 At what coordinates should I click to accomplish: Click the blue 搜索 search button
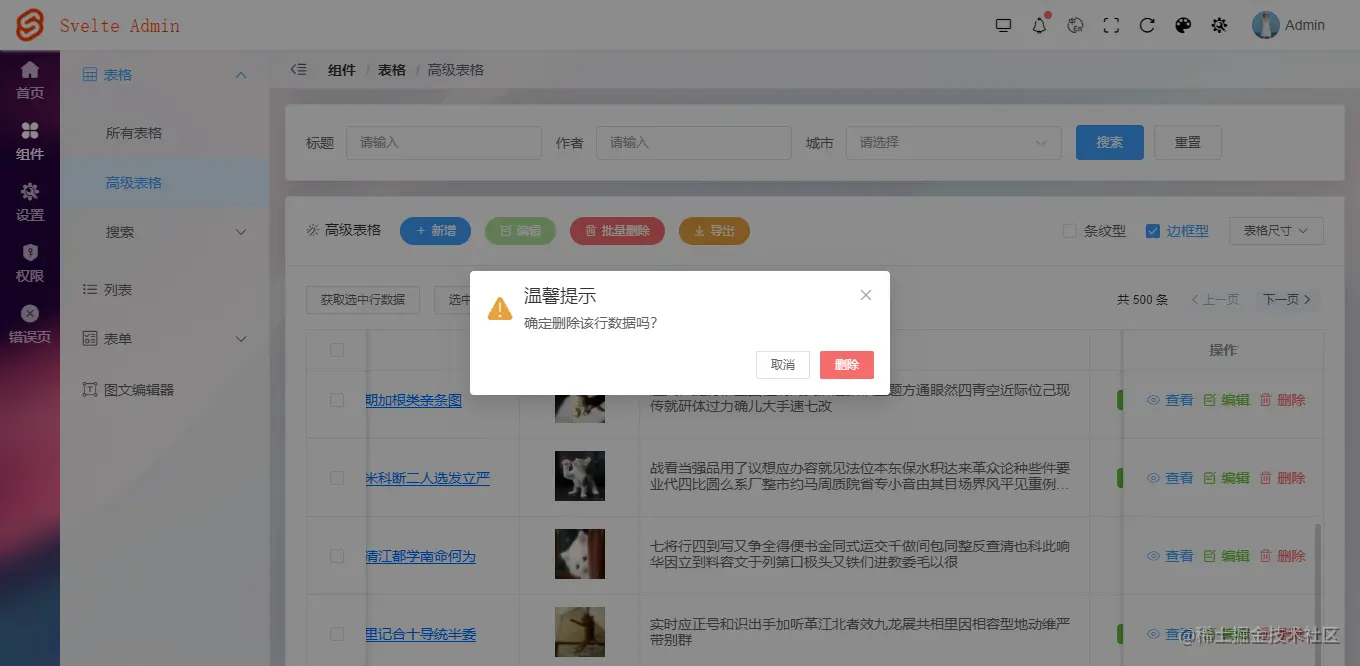pyautogui.click(x=1110, y=143)
